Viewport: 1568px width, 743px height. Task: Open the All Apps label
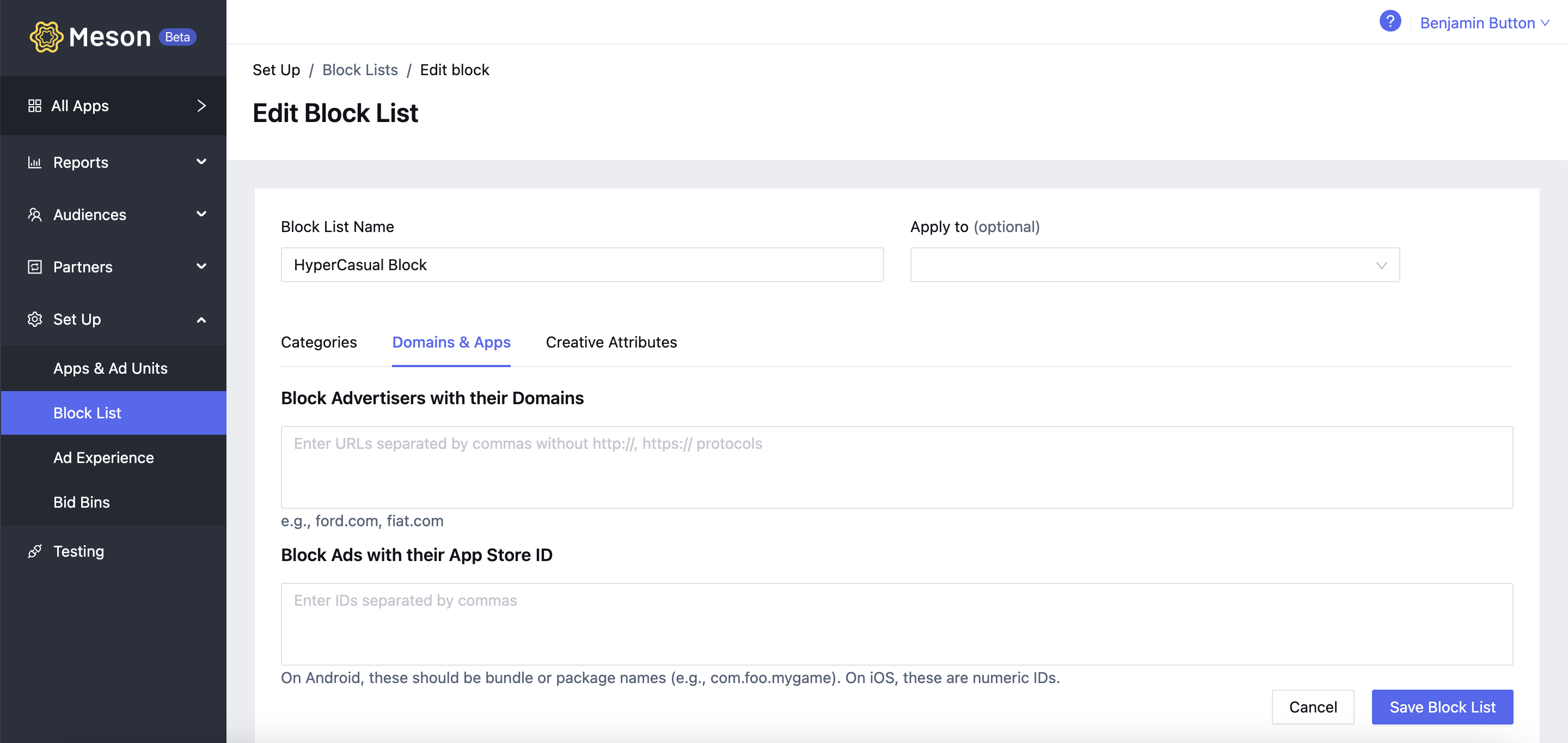click(x=79, y=106)
